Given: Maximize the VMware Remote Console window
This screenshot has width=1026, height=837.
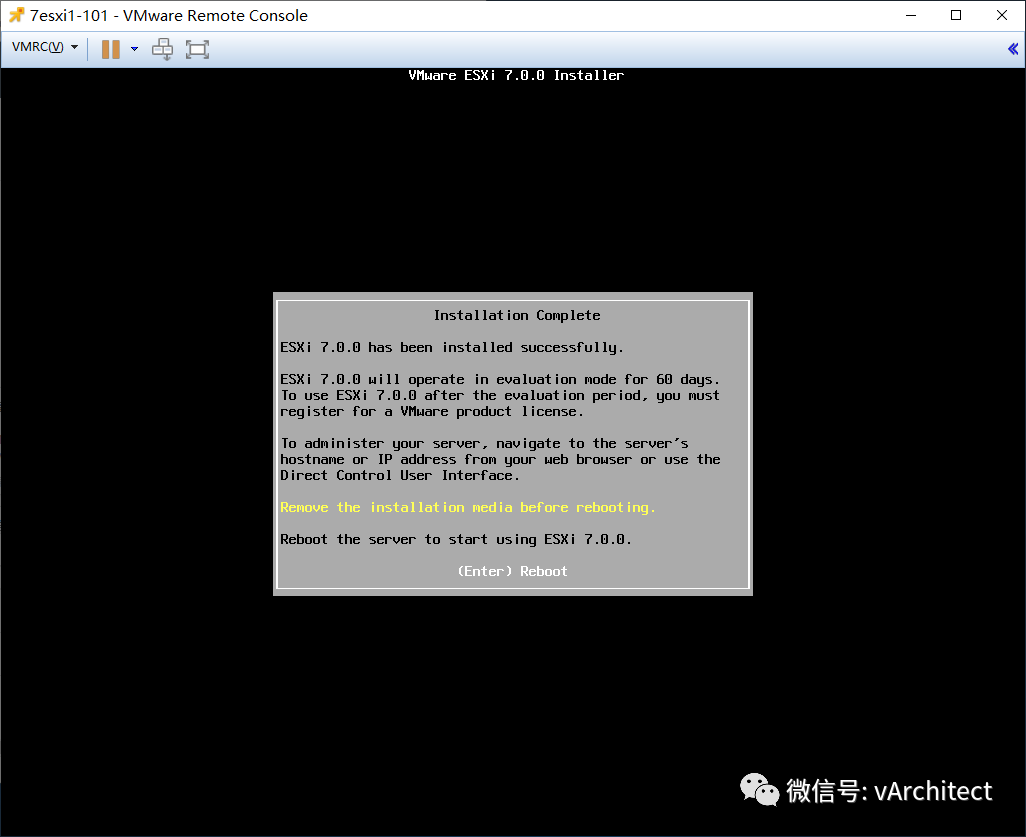Looking at the screenshot, I should click(x=956, y=15).
